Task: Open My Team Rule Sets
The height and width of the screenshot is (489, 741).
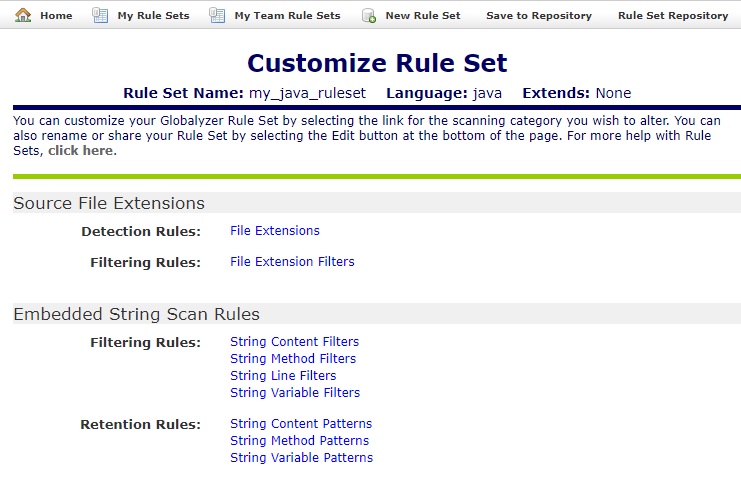Action: 287,16
